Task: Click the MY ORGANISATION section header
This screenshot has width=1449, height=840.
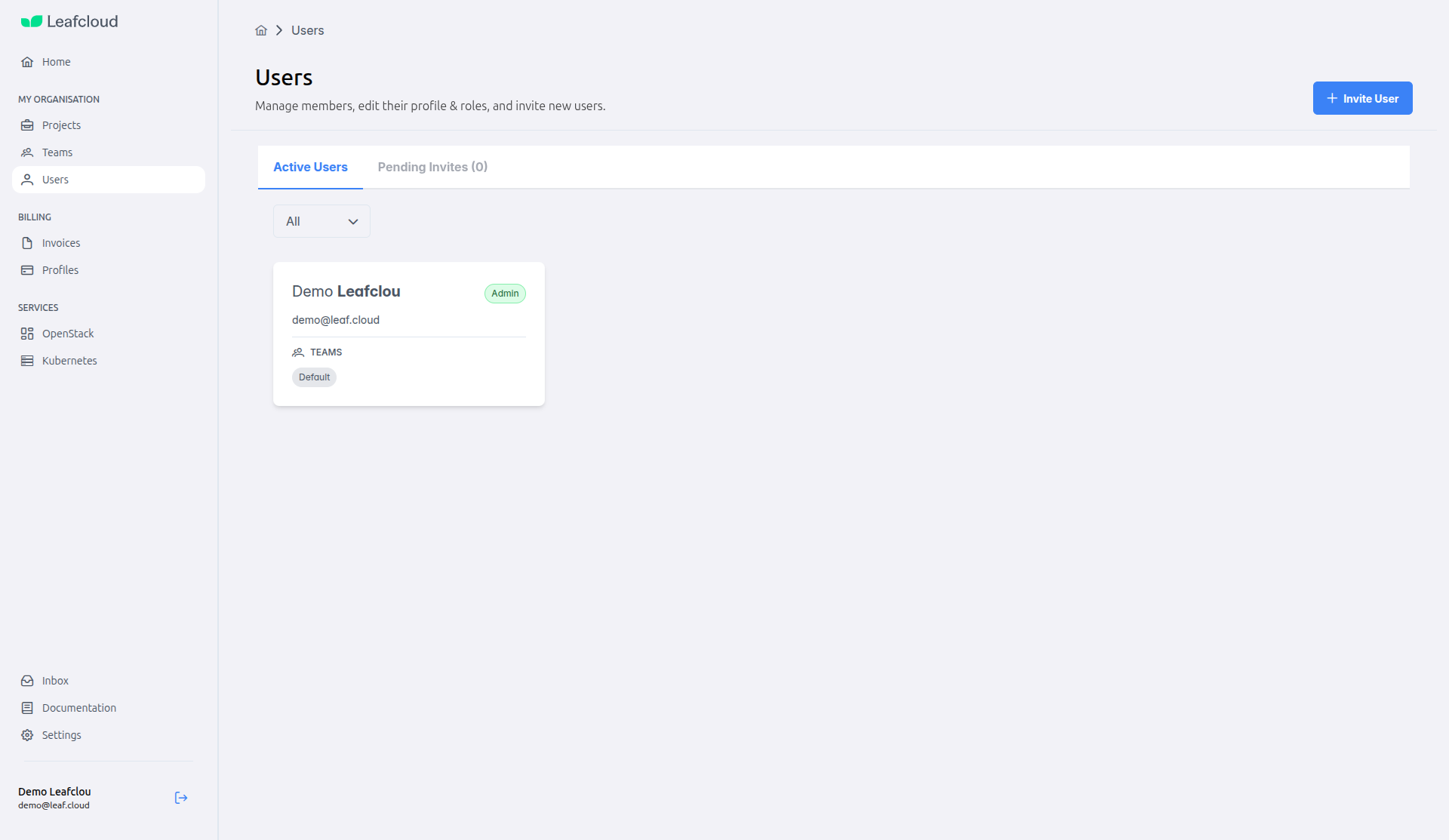Action: point(59,100)
